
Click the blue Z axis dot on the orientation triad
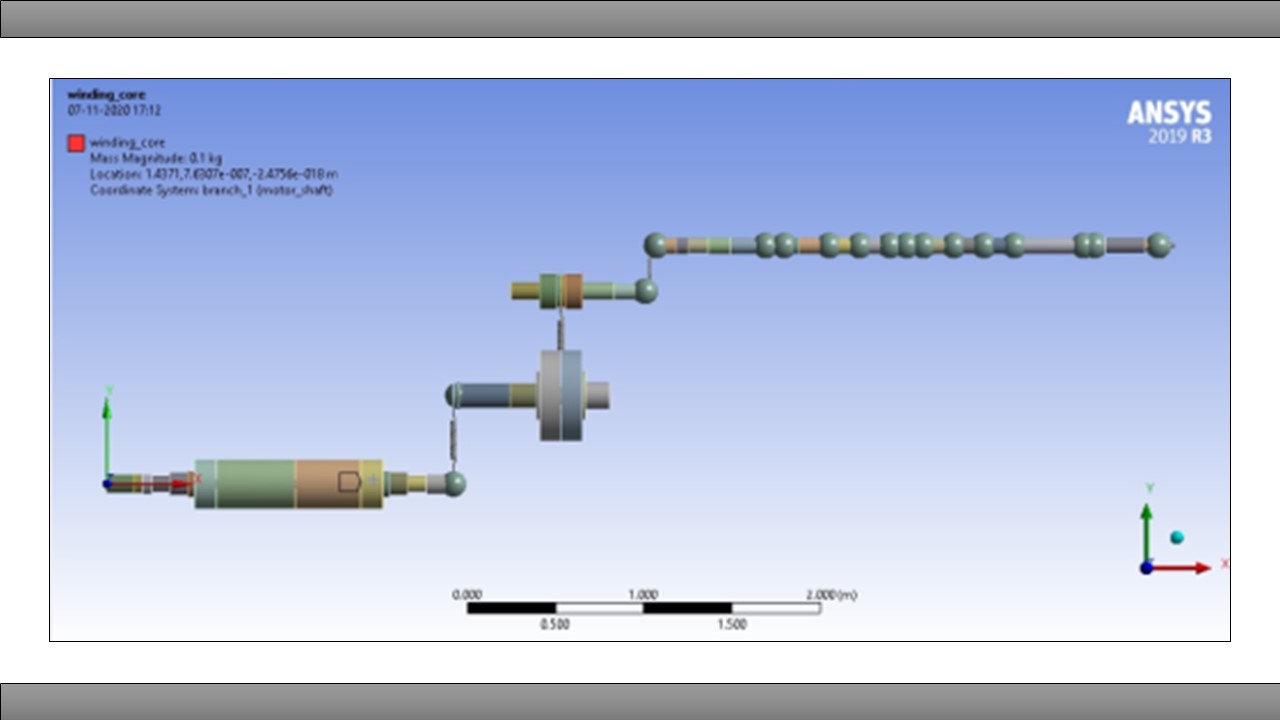pyautogui.click(x=1147, y=568)
